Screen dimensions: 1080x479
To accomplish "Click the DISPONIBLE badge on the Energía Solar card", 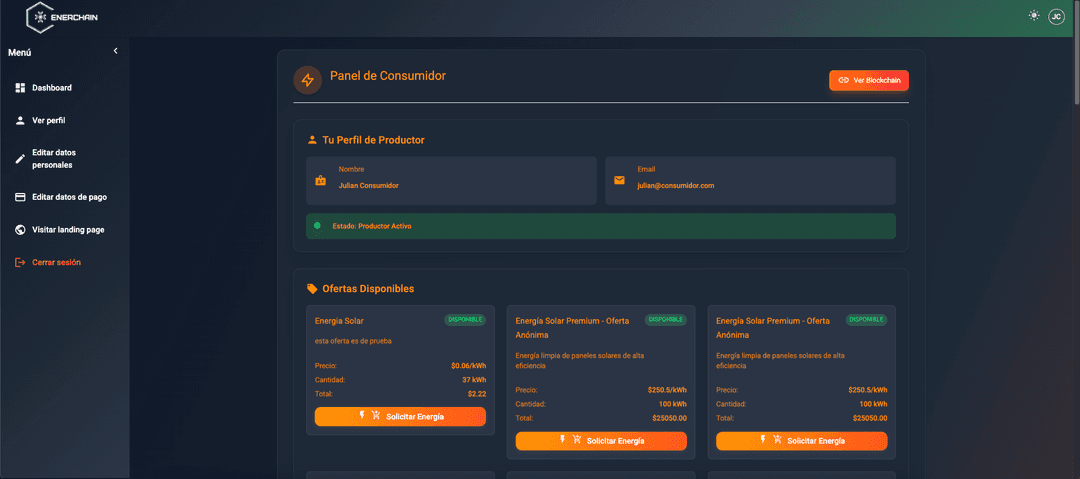I will click(465, 320).
